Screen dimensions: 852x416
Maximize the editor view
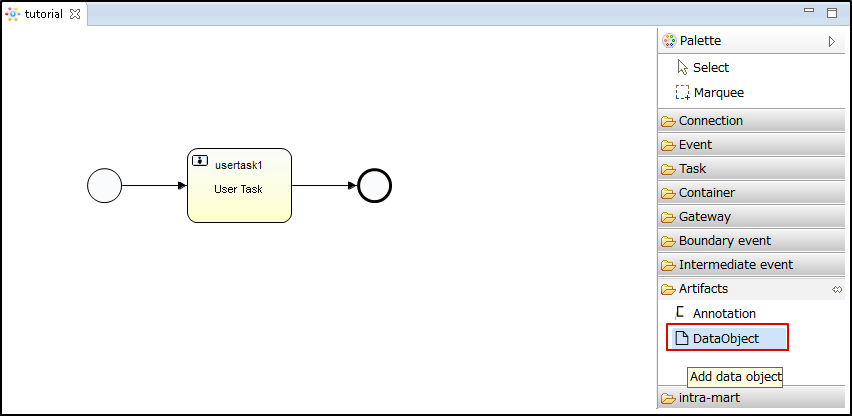[x=832, y=13]
